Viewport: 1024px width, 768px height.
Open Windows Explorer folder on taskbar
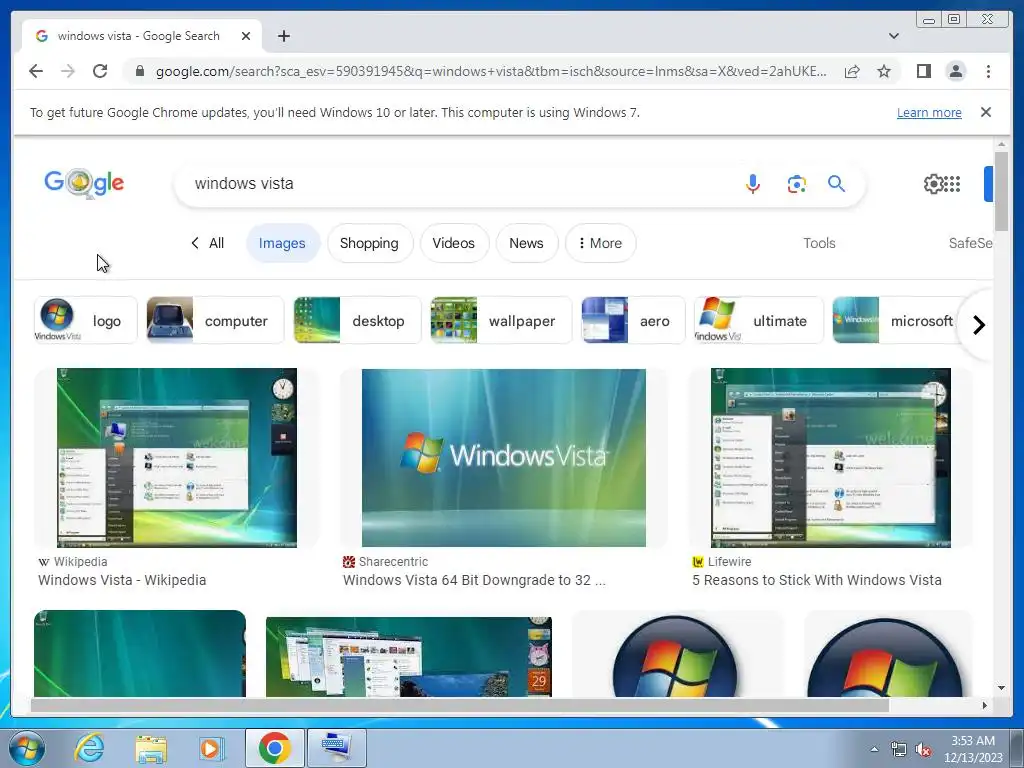coord(151,748)
